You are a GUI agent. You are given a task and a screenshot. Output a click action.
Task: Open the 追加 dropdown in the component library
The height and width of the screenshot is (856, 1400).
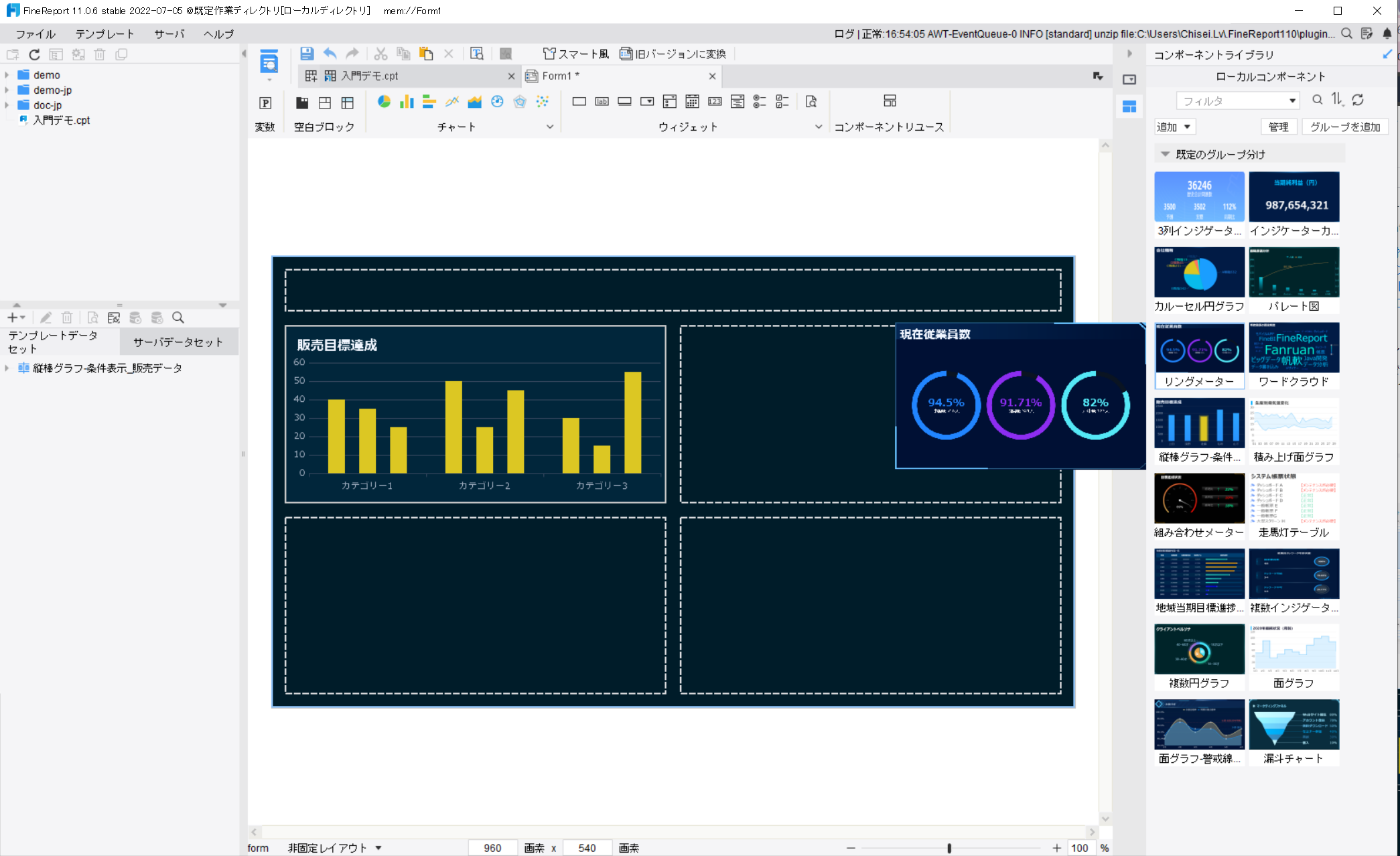(x=1175, y=127)
